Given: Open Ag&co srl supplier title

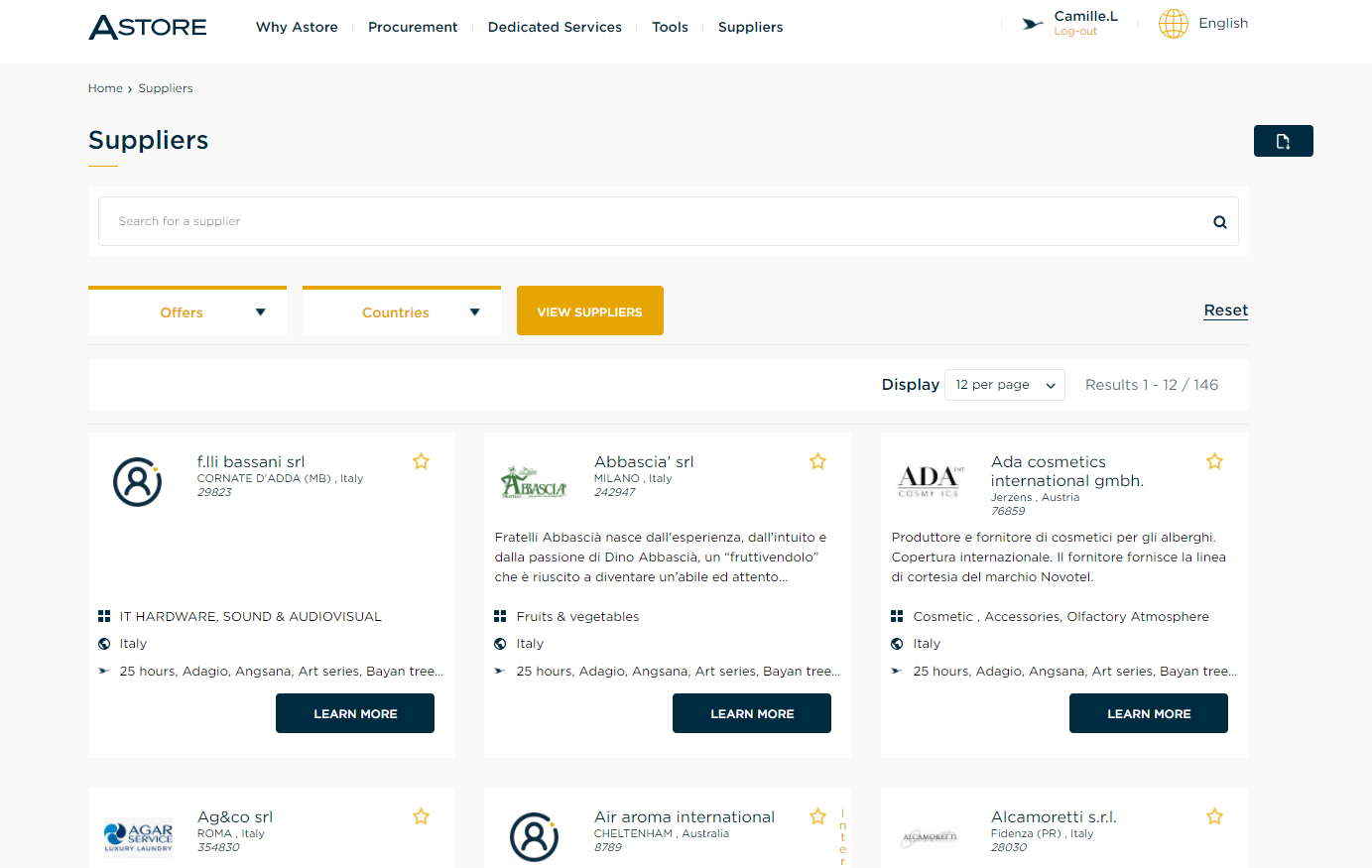Looking at the screenshot, I should 235,817.
